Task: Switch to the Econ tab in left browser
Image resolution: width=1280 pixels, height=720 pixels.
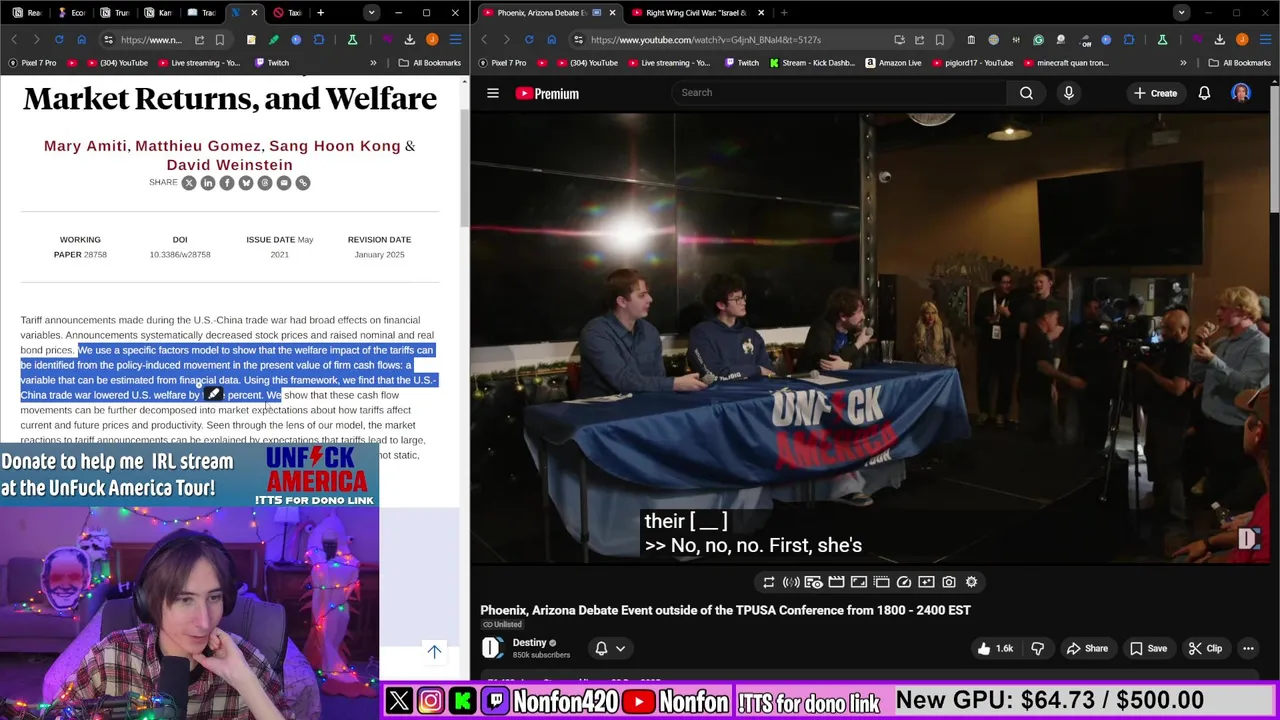Action: coord(70,13)
